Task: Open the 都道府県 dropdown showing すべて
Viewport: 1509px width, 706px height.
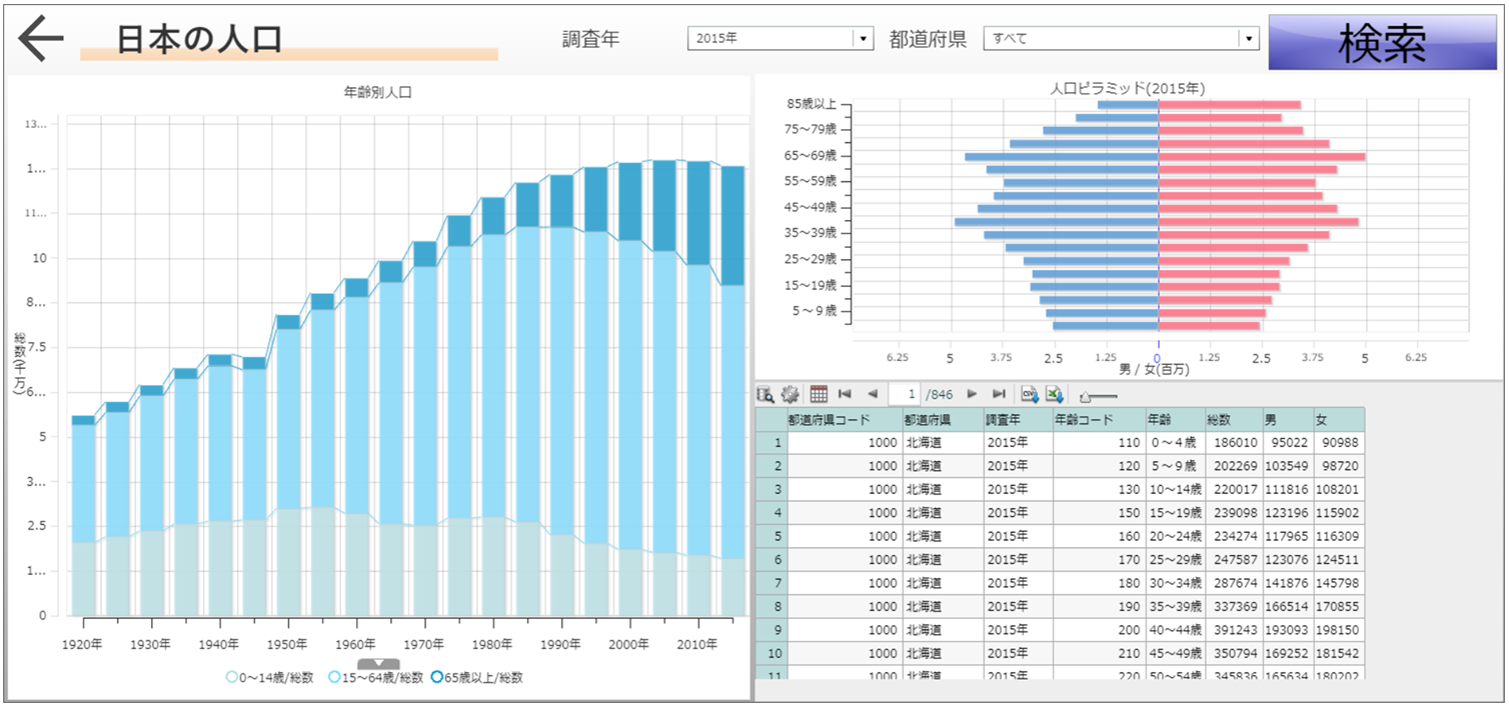Action: click(x=1121, y=38)
